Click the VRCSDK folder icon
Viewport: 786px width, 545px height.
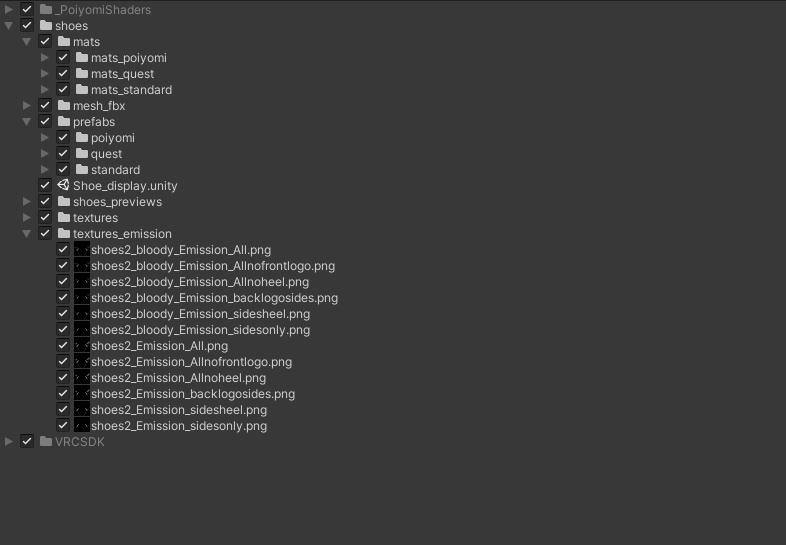point(45,442)
